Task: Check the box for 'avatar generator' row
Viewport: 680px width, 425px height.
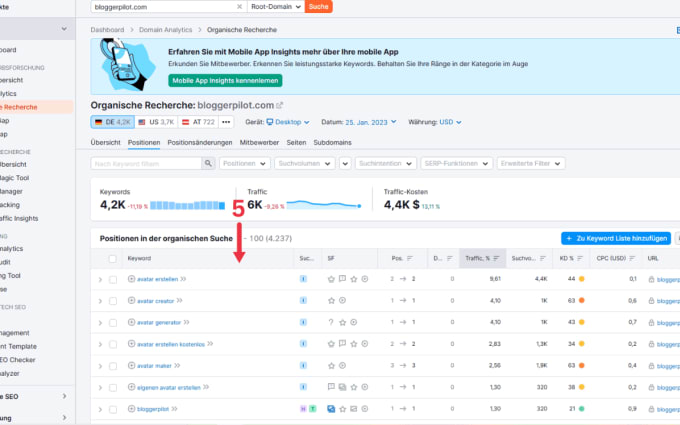Action: tap(113, 323)
